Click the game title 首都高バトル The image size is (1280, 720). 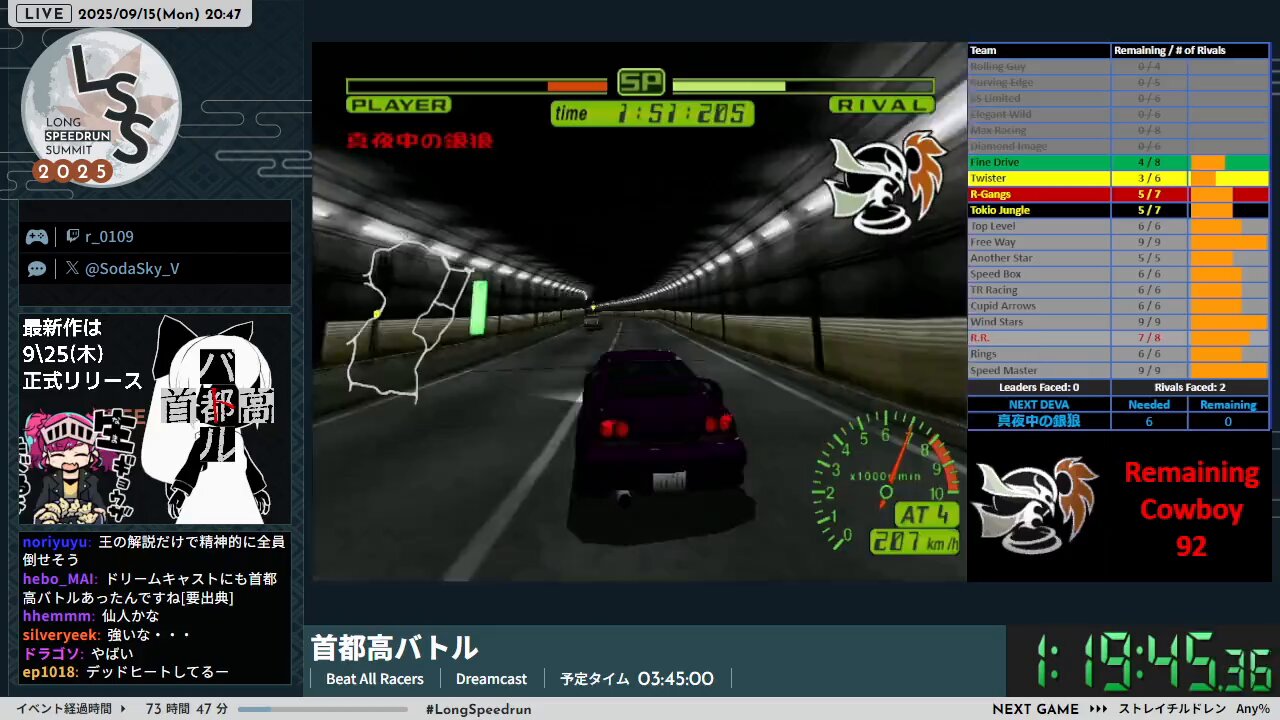(394, 648)
